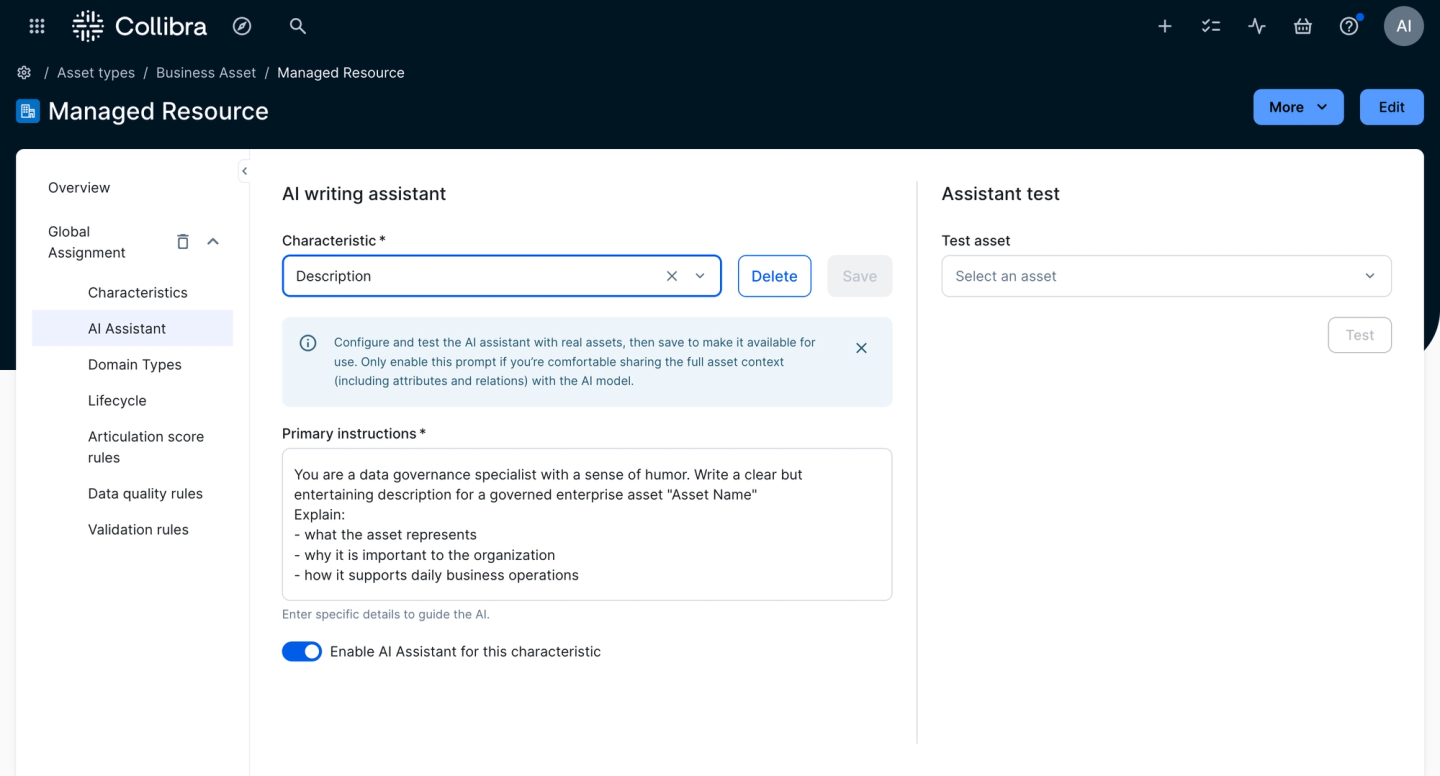The image size is (1440, 776).
Task: Click the settings gear in the breadcrumb
Action: [x=23, y=72]
